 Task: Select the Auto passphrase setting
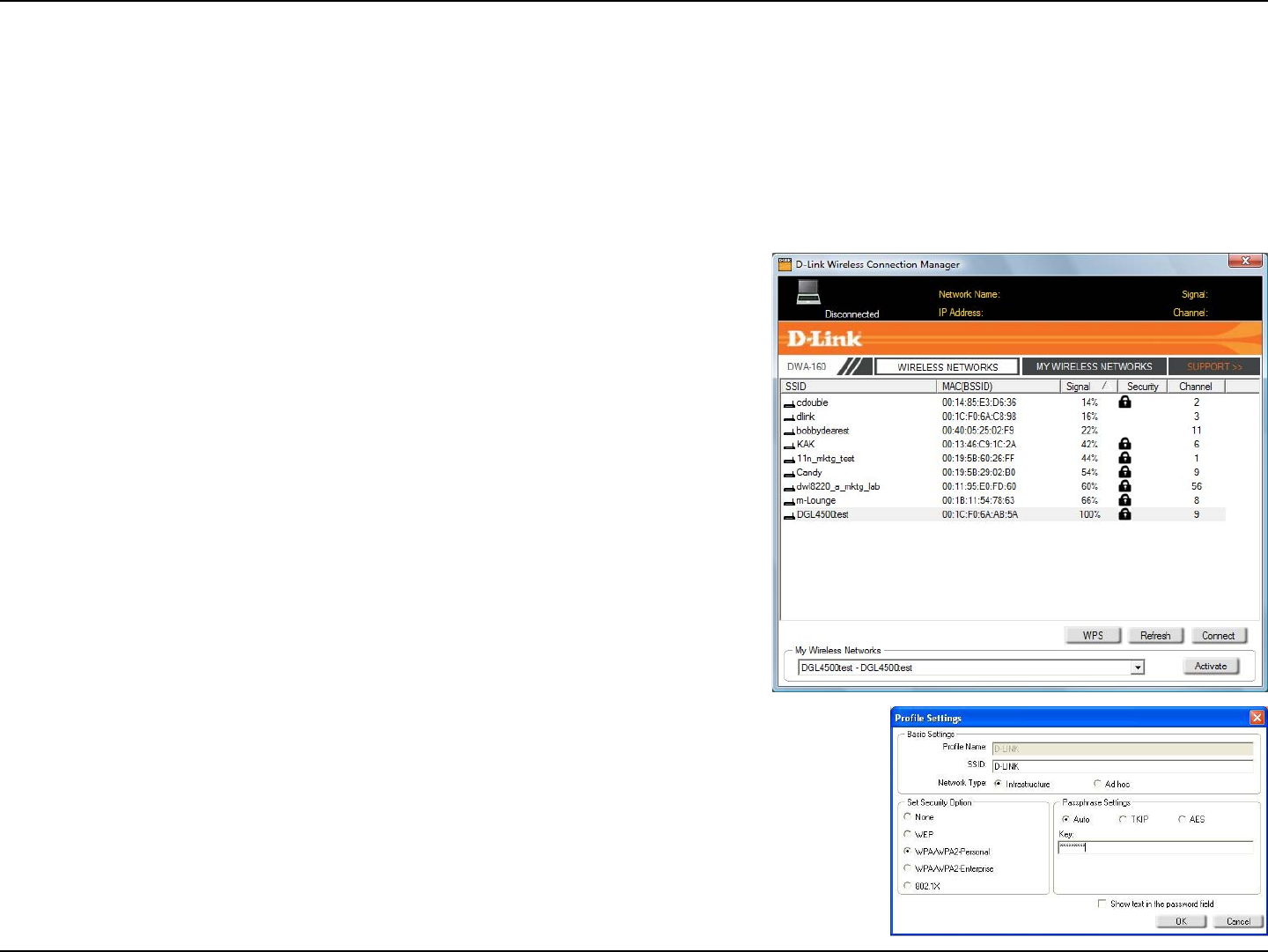point(1065,819)
